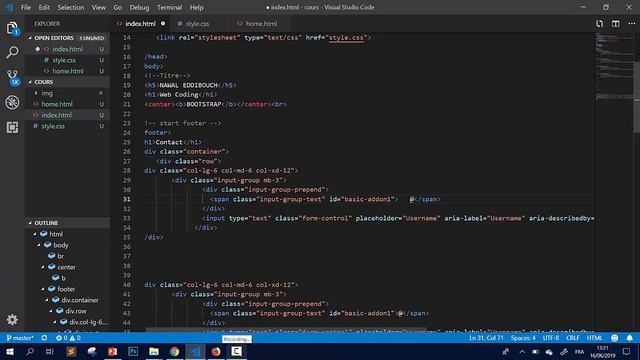
Task: Synchronize changes in the status bar
Action: pos(44,338)
